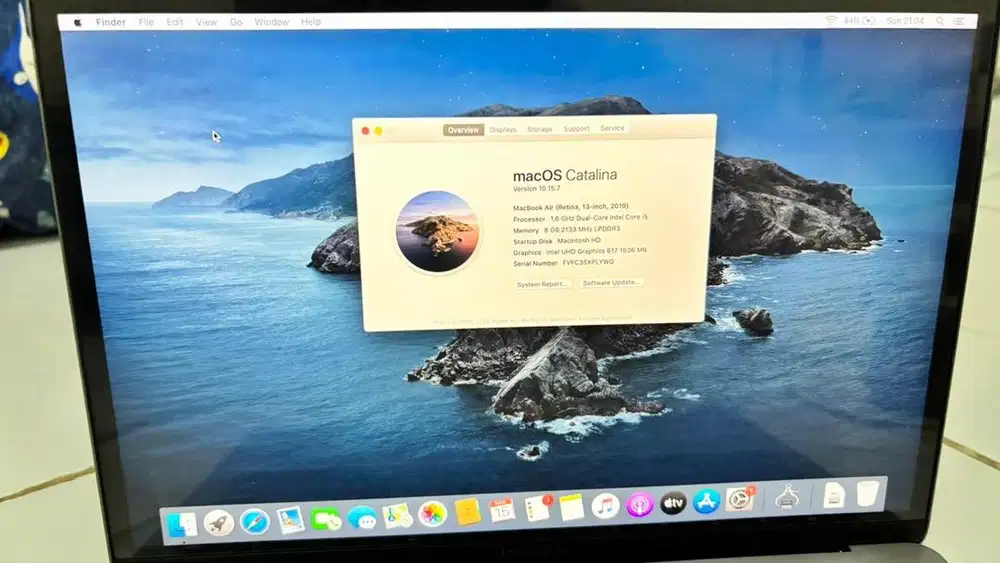Open Notification Center list icon
This screenshot has height=563, width=1000.
click(959, 21)
